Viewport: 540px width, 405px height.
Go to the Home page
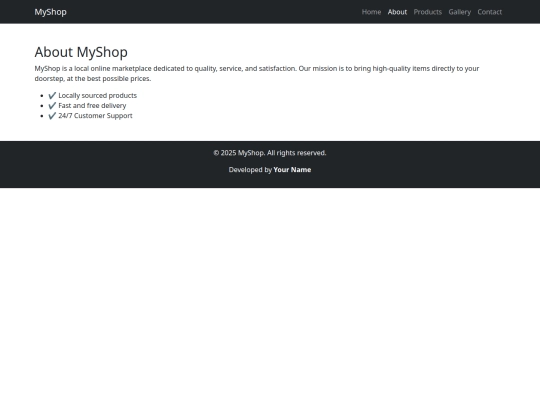coord(371,12)
